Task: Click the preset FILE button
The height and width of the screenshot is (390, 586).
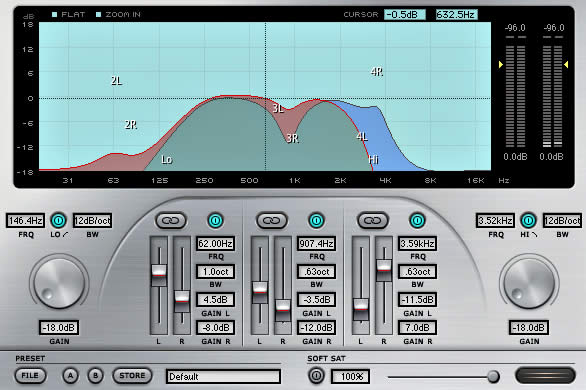Action: click(x=30, y=375)
